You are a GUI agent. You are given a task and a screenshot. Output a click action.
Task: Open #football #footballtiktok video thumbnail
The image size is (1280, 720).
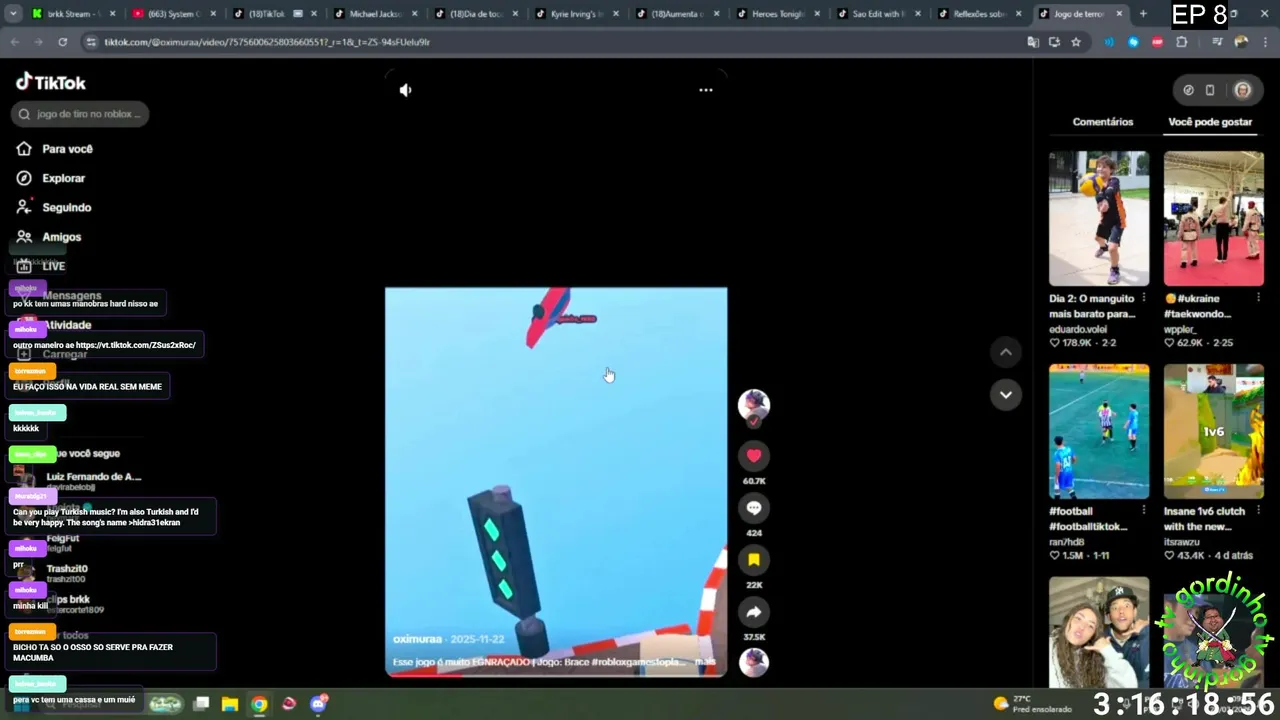point(1099,431)
